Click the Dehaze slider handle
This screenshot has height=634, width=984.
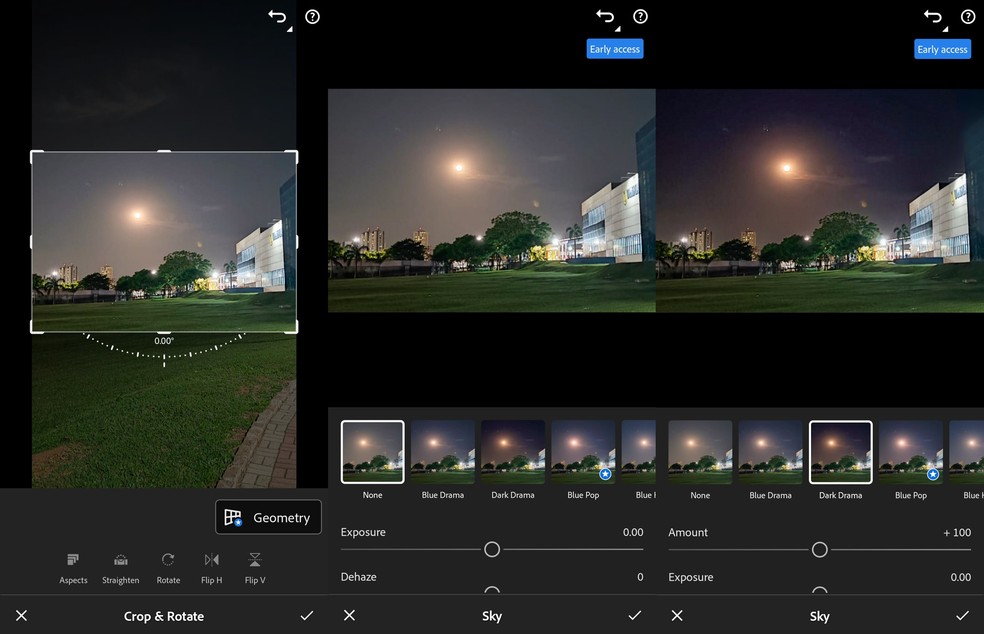491,593
